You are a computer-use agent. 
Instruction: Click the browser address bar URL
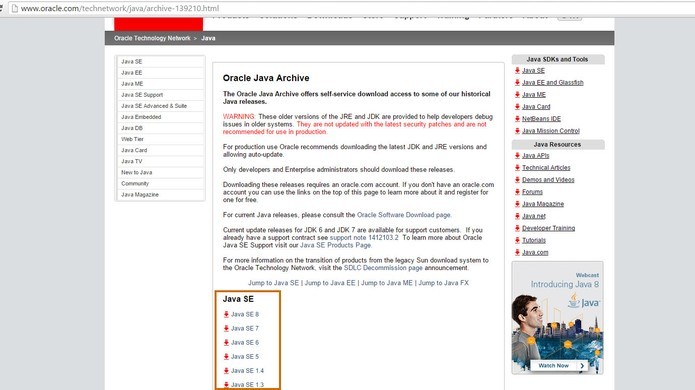click(120, 8)
